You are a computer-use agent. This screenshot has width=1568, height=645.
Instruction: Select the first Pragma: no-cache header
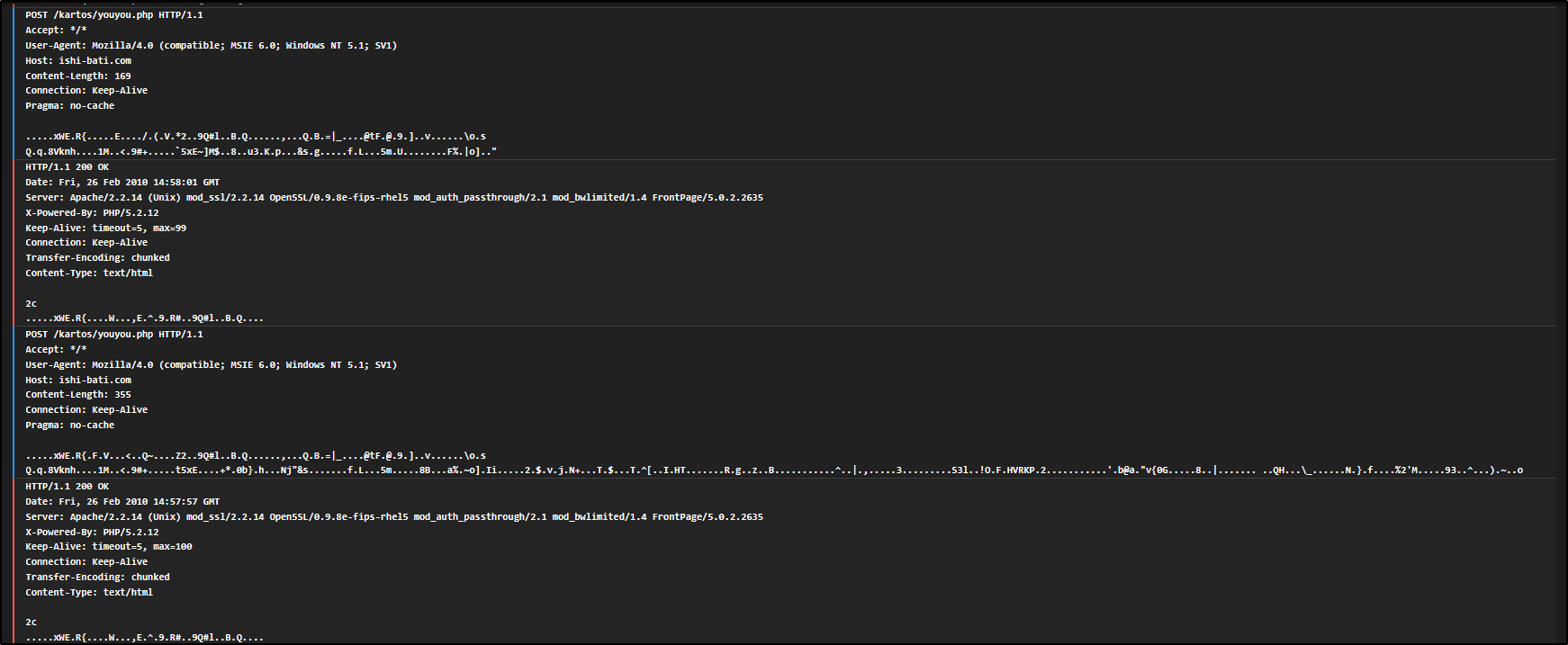(69, 106)
